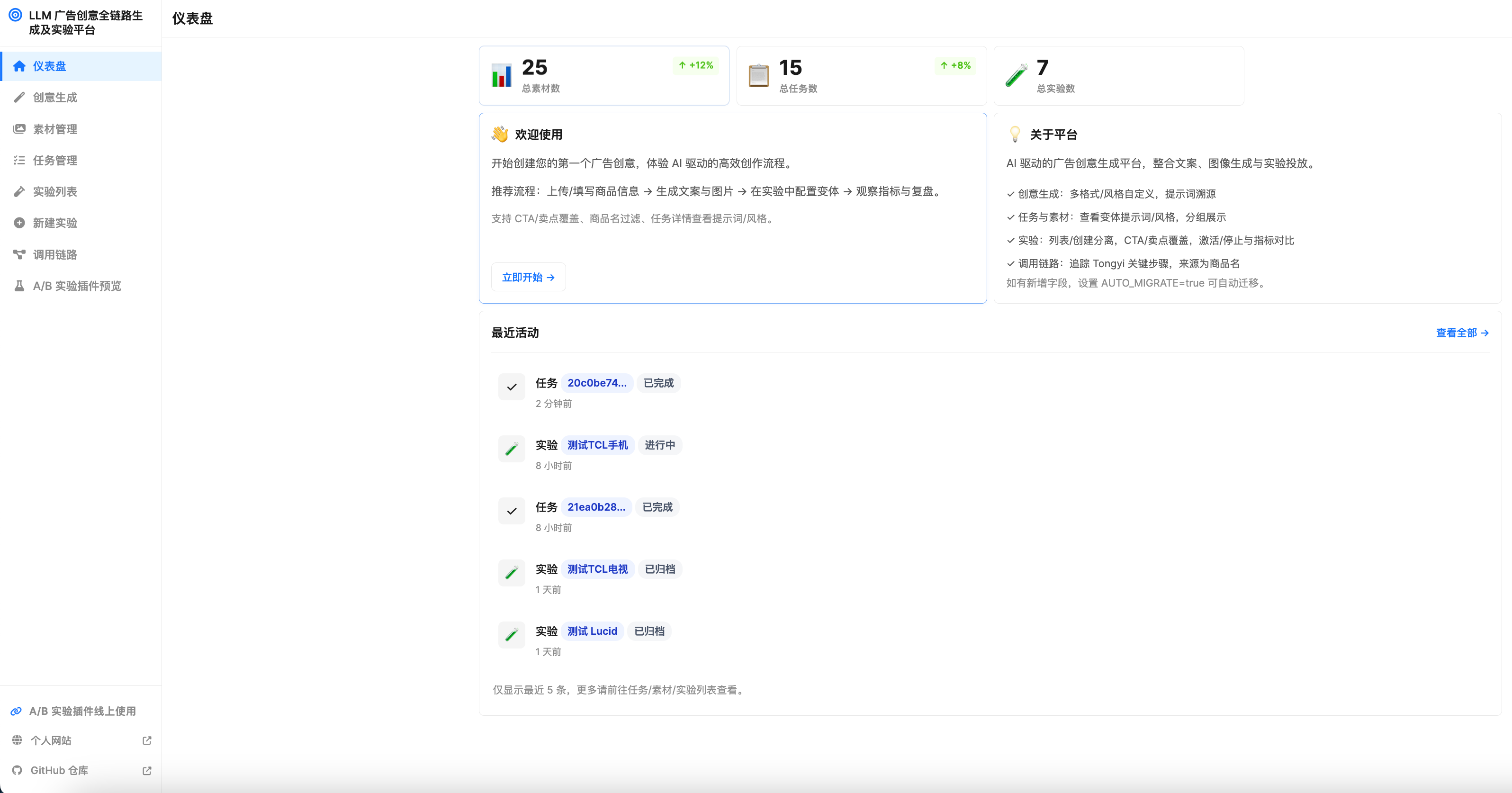The height and width of the screenshot is (793, 1512).
Task: Open task link 21ea0b28...
Action: [x=596, y=507]
